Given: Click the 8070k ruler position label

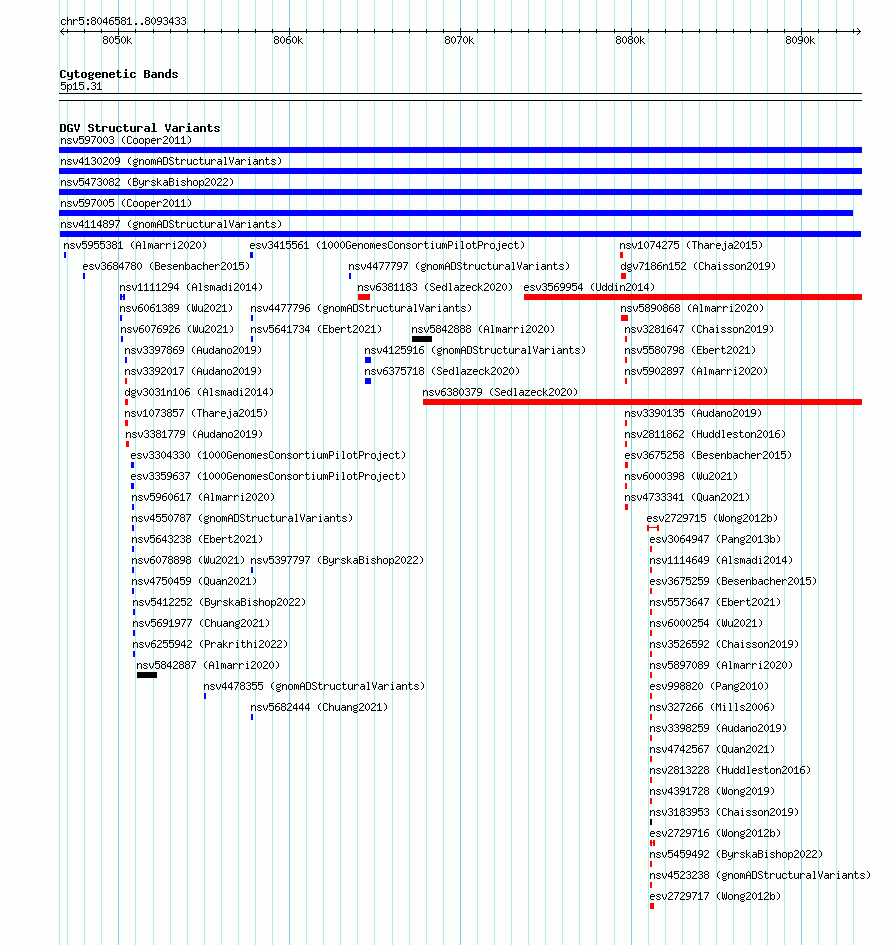Looking at the screenshot, I should (x=459, y=40).
